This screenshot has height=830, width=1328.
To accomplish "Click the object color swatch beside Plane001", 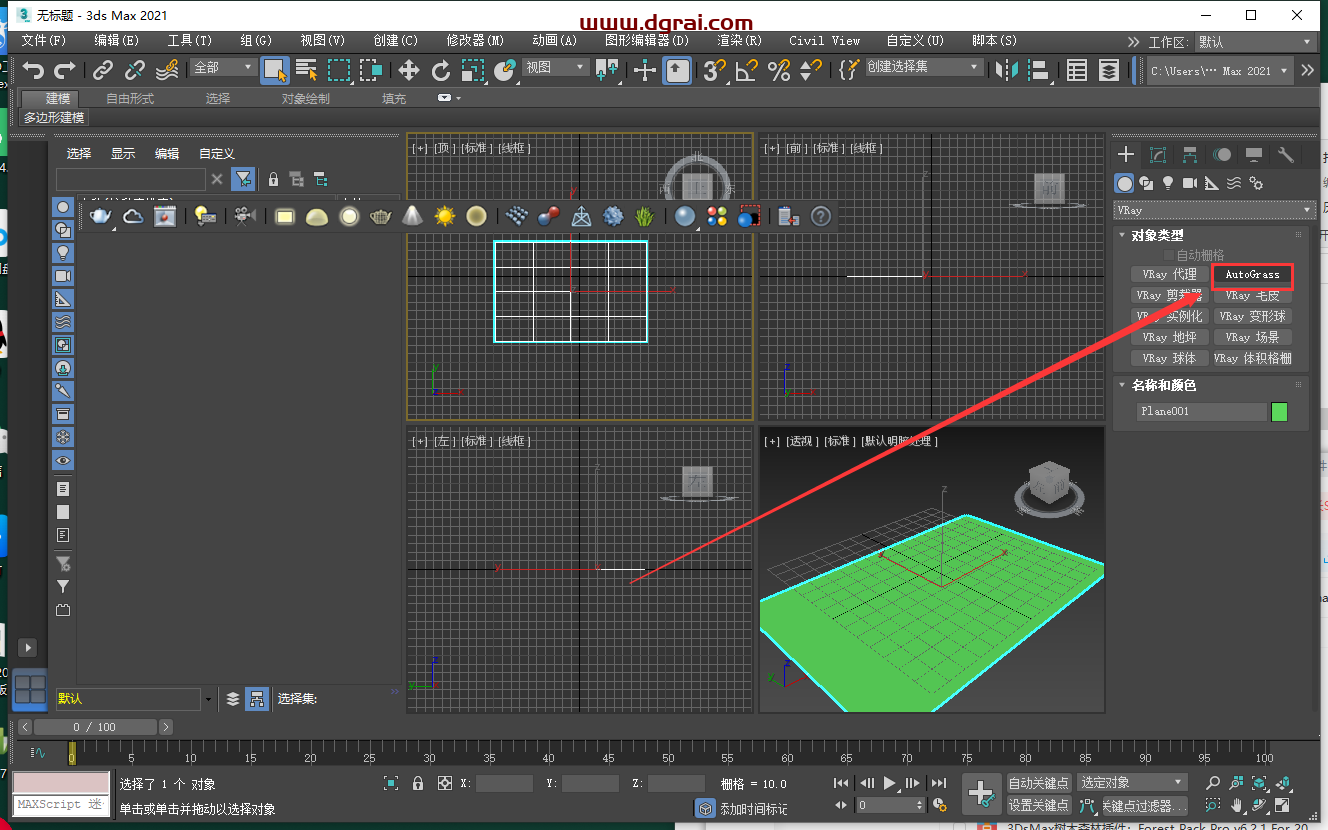I will (x=1279, y=410).
